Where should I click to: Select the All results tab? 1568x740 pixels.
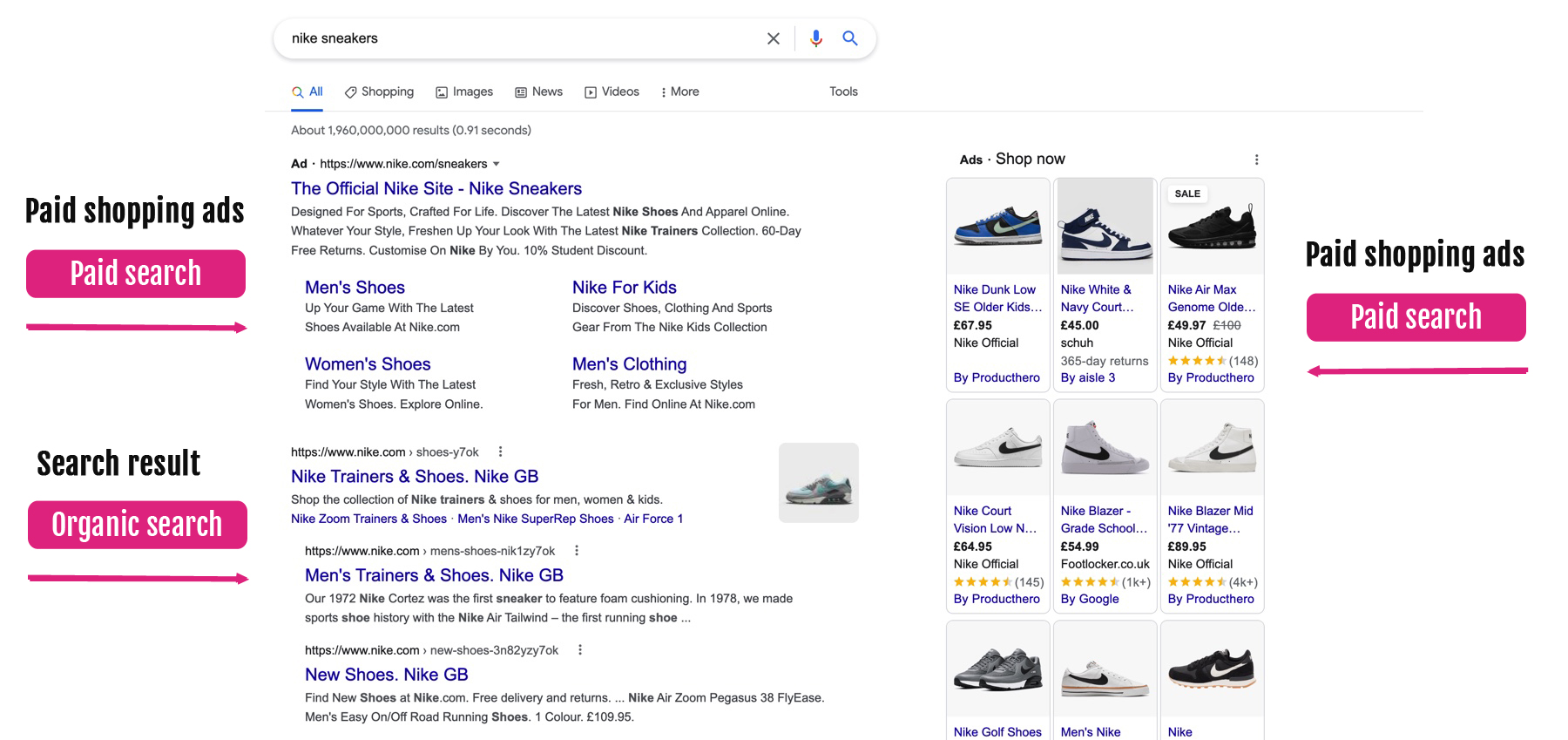(308, 92)
